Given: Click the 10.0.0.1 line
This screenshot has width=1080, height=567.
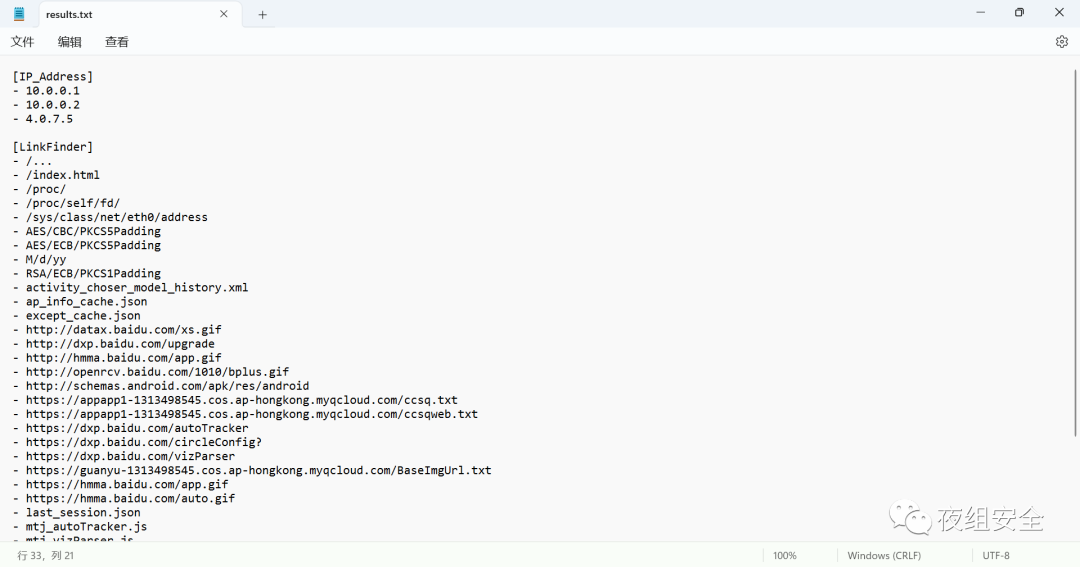Looking at the screenshot, I should pyautogui.click(x=46, y=90).
